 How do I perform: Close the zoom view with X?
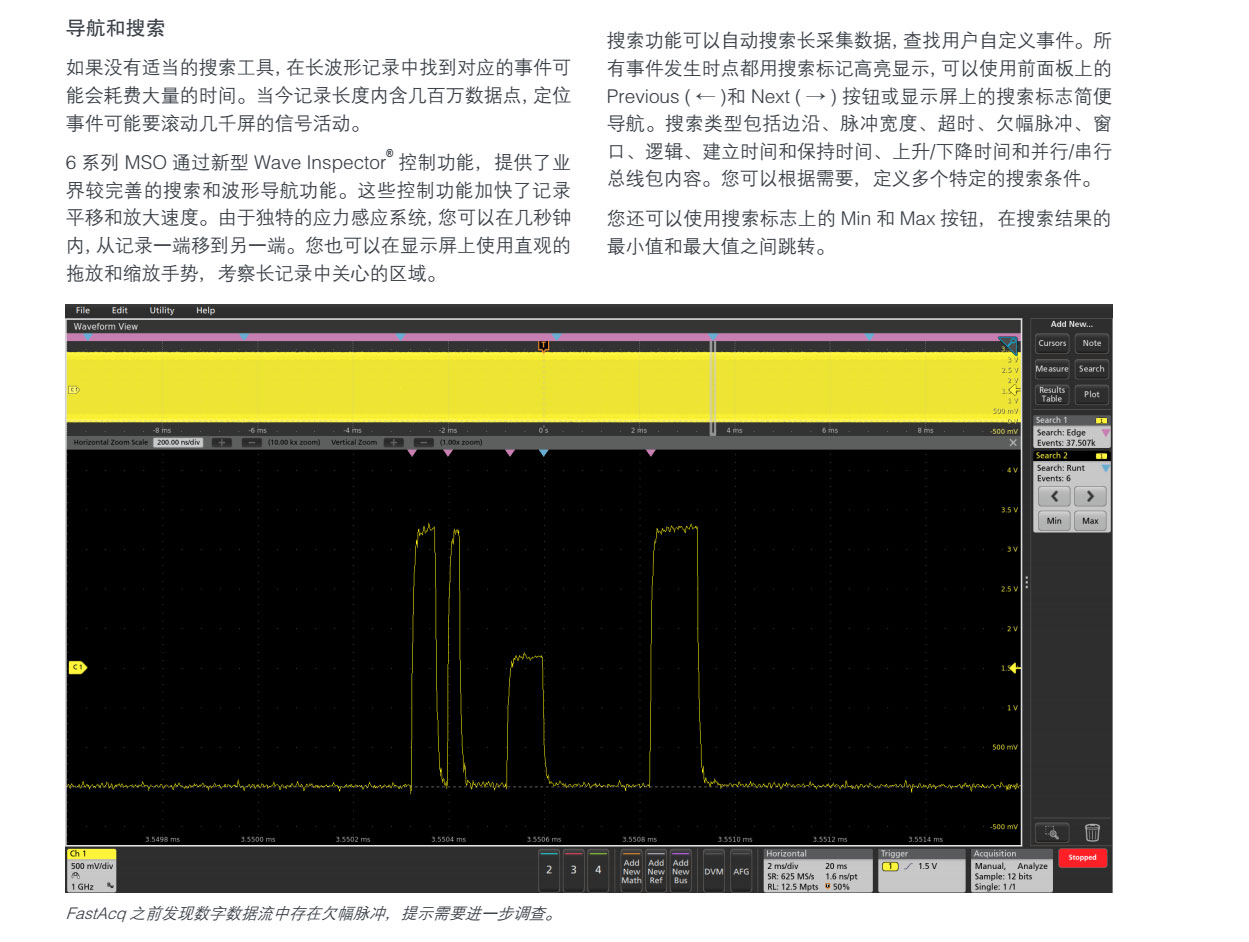pyautogui.click(x=1013, y=442)
